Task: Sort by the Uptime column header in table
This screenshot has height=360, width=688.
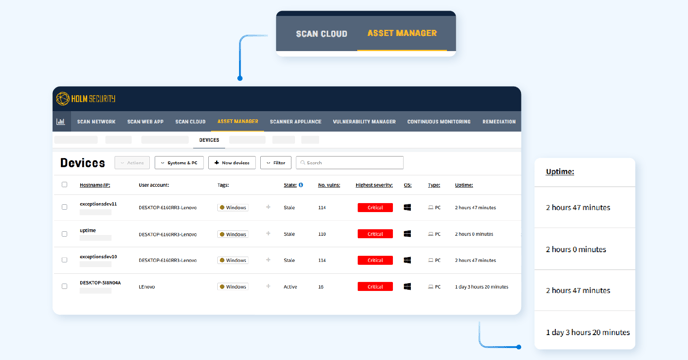Action: click(x=464, y=185)
